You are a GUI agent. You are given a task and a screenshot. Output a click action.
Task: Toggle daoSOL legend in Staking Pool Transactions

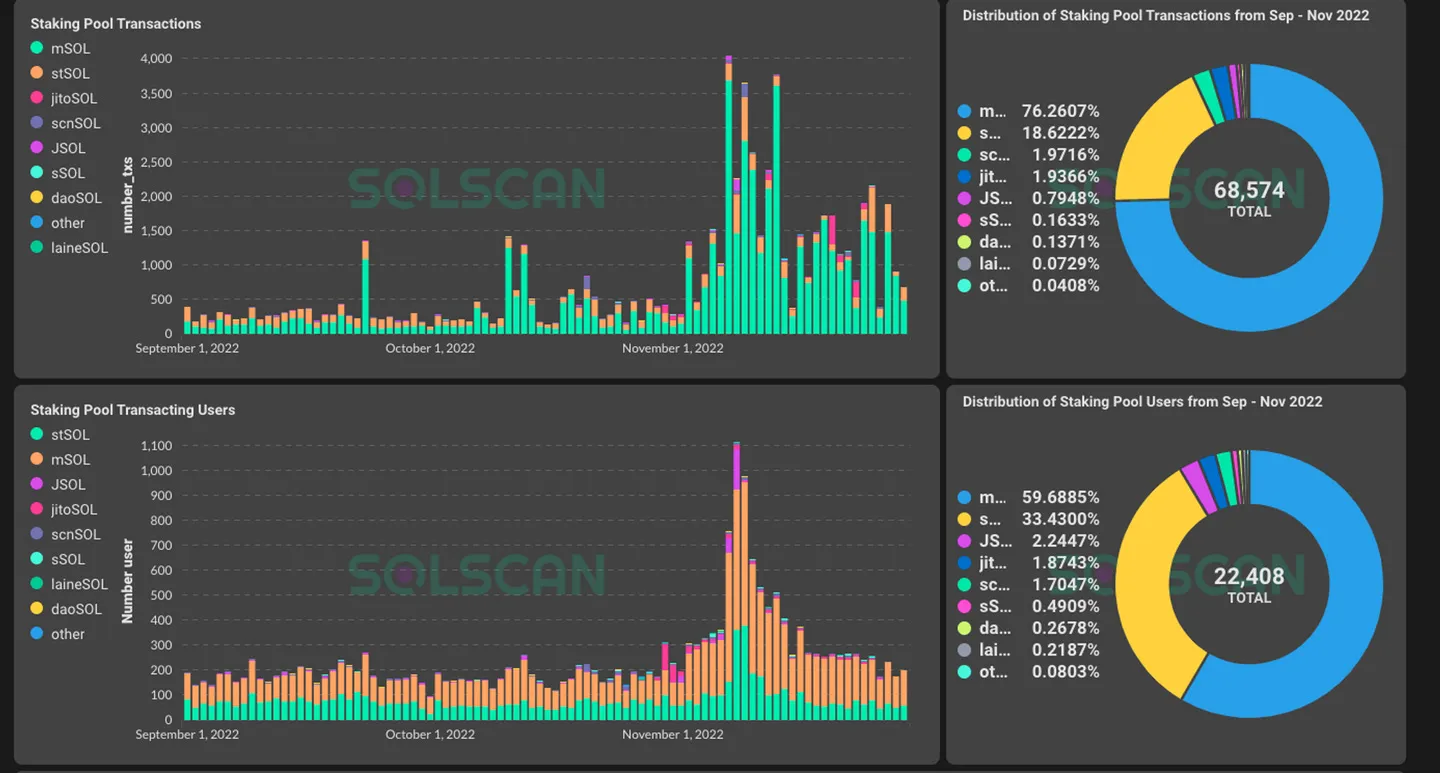tap(65, 198)
